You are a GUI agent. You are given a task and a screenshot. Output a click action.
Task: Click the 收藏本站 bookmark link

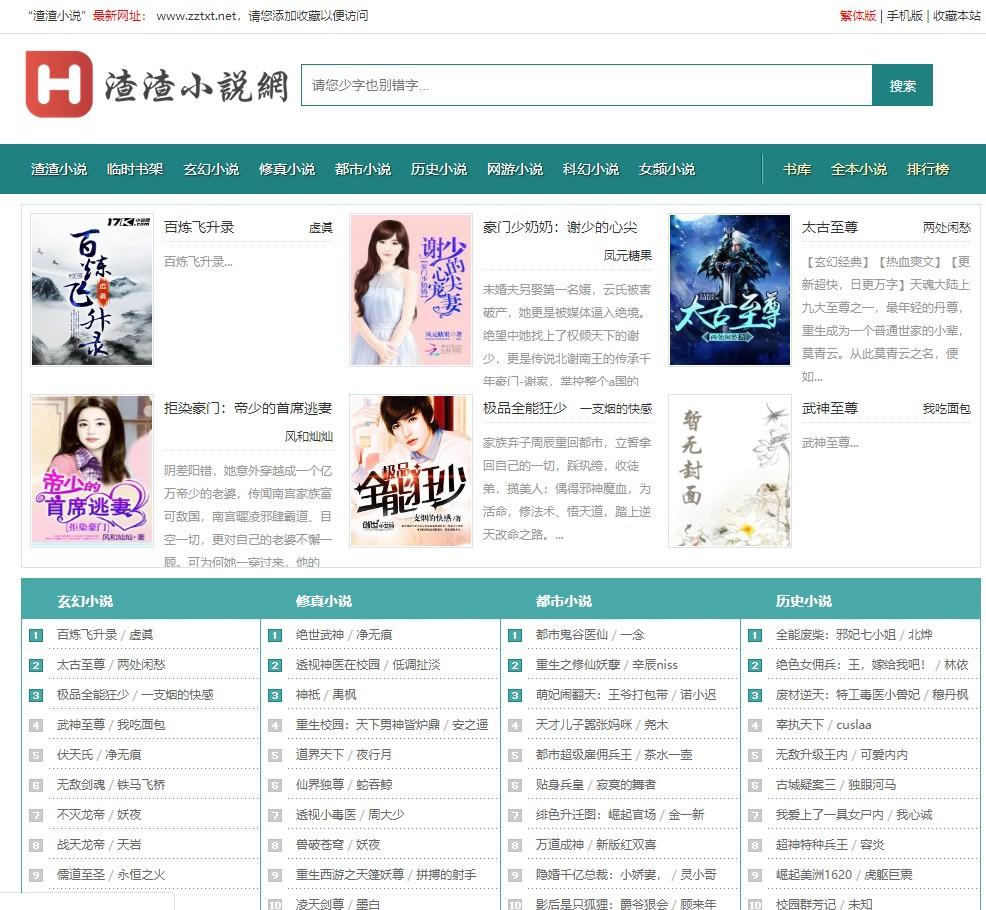click(957, 16)
